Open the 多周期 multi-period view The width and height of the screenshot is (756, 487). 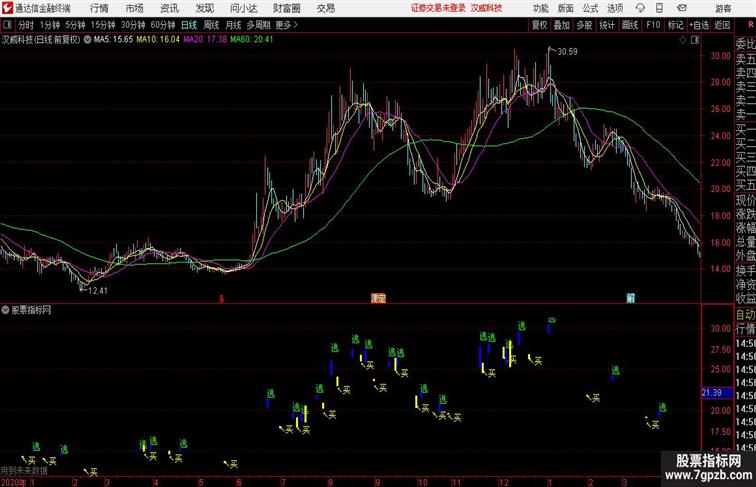[258, 25]
